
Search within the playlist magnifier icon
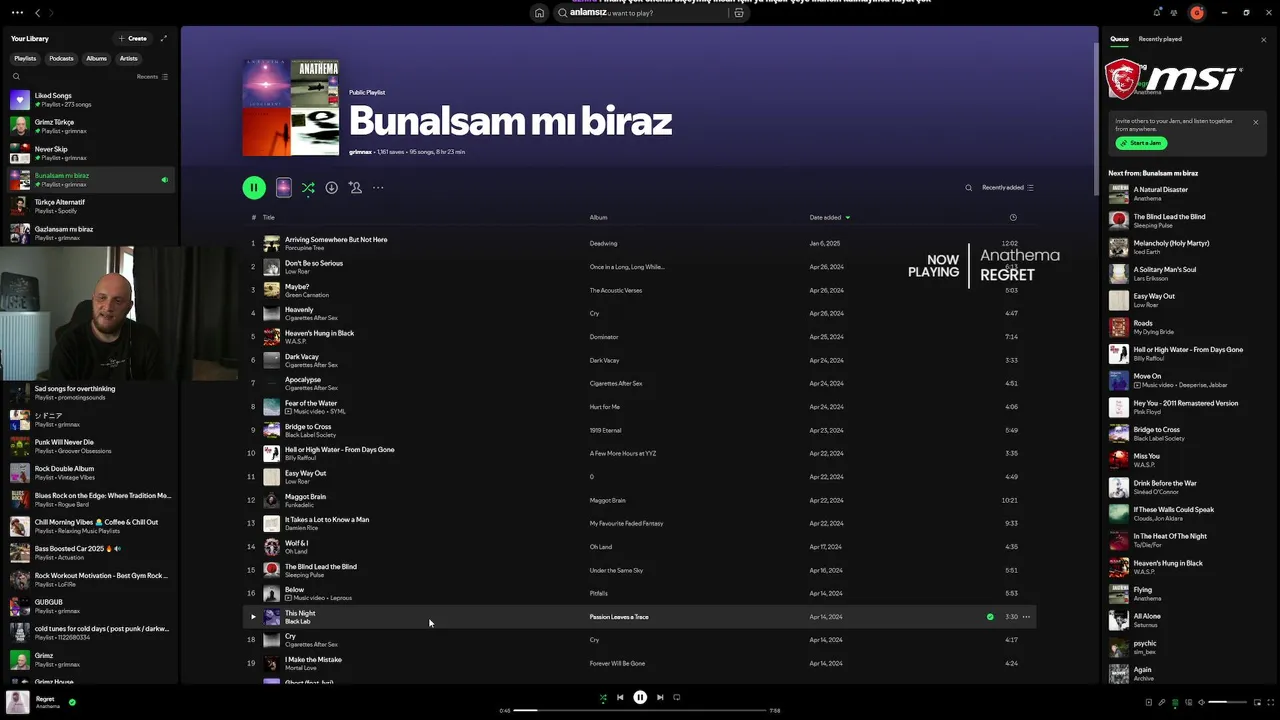(968, 188)
